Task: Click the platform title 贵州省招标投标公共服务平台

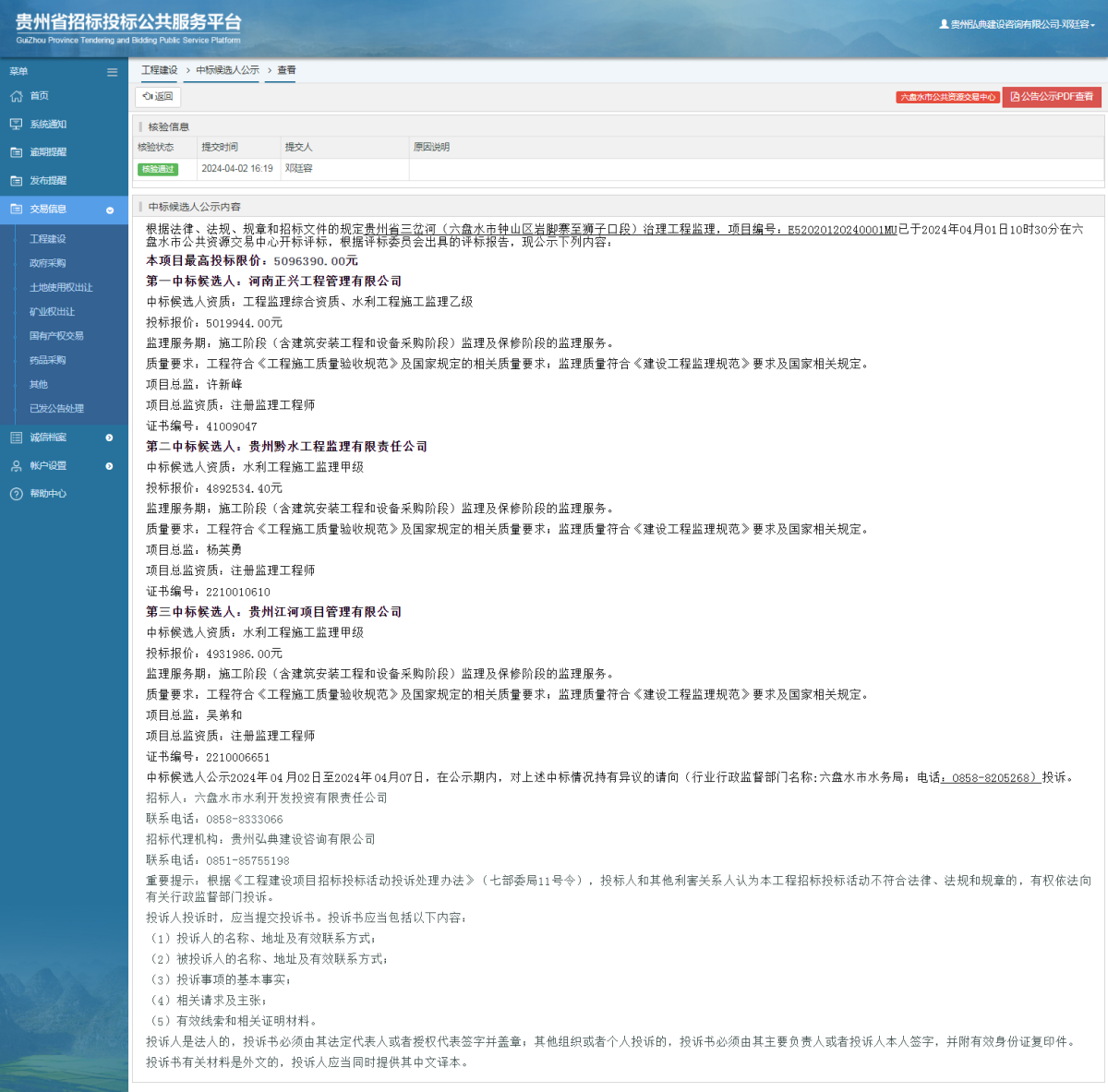Action: coord(128,22)
